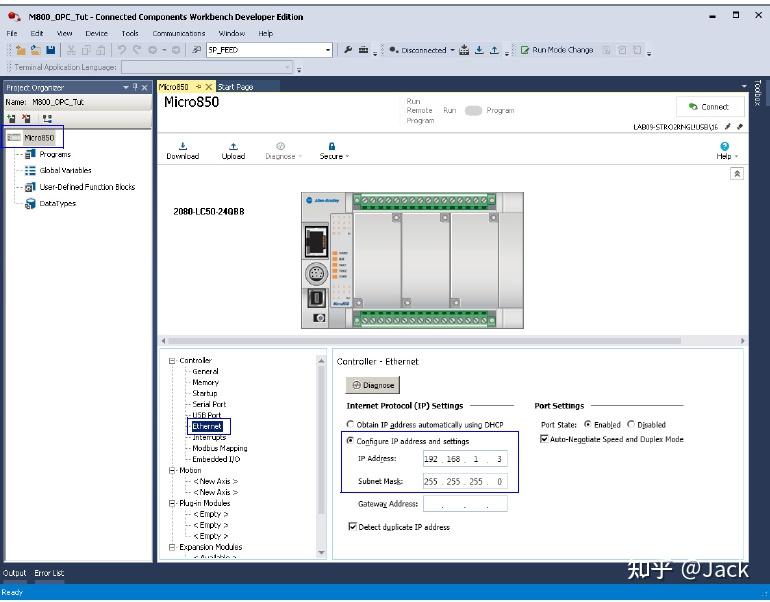This screenshot has width=770, height=602.
Task: Click the horizontal scrollbar under controller image
Action: [x=422, y=340]
